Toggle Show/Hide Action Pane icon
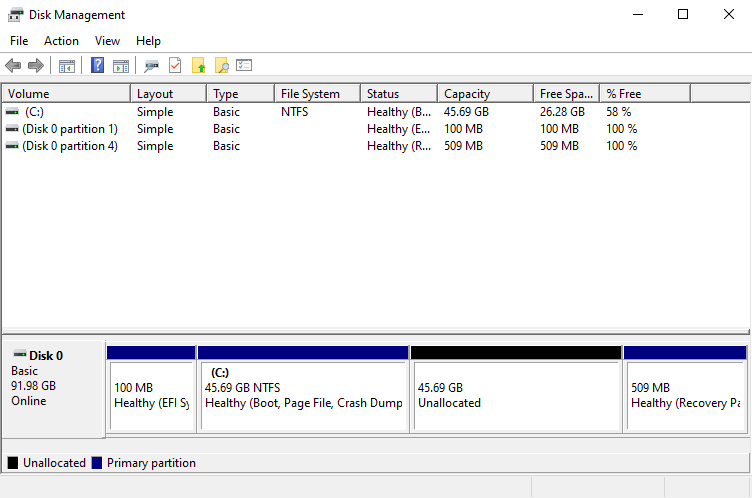752x498 pixels. pos(121,66)
